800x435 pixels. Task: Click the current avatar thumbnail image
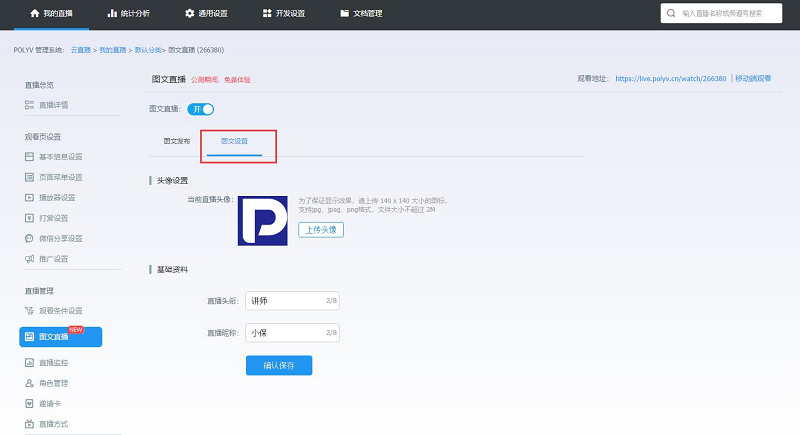(262, 220)
